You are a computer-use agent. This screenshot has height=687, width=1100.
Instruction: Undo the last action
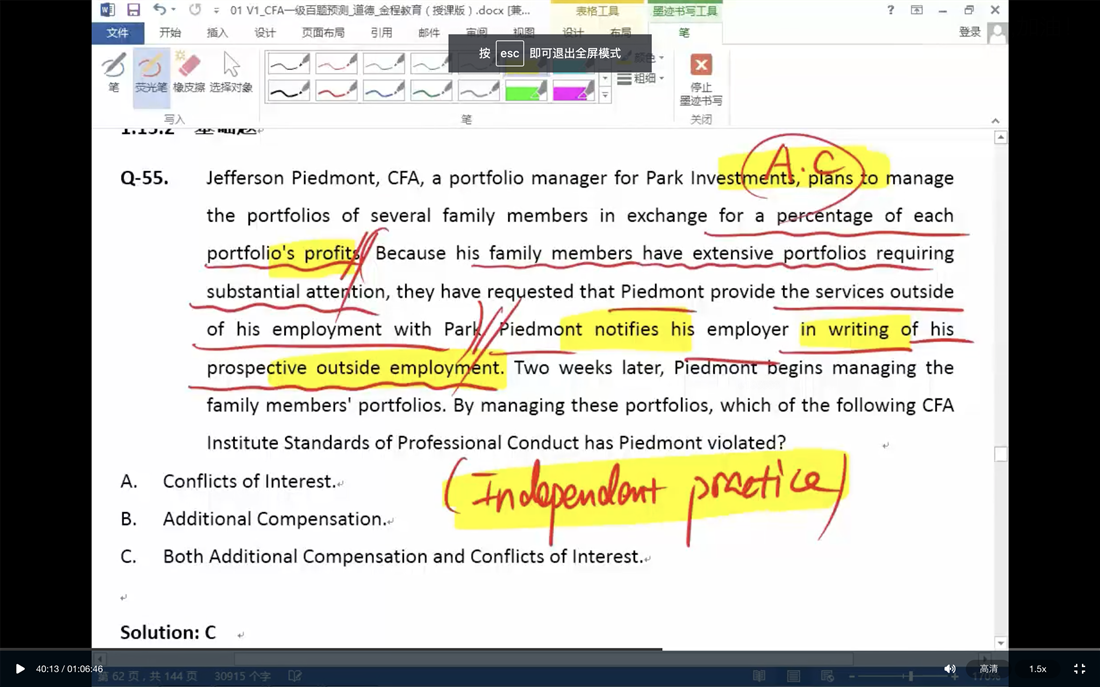tap(159, 10)
